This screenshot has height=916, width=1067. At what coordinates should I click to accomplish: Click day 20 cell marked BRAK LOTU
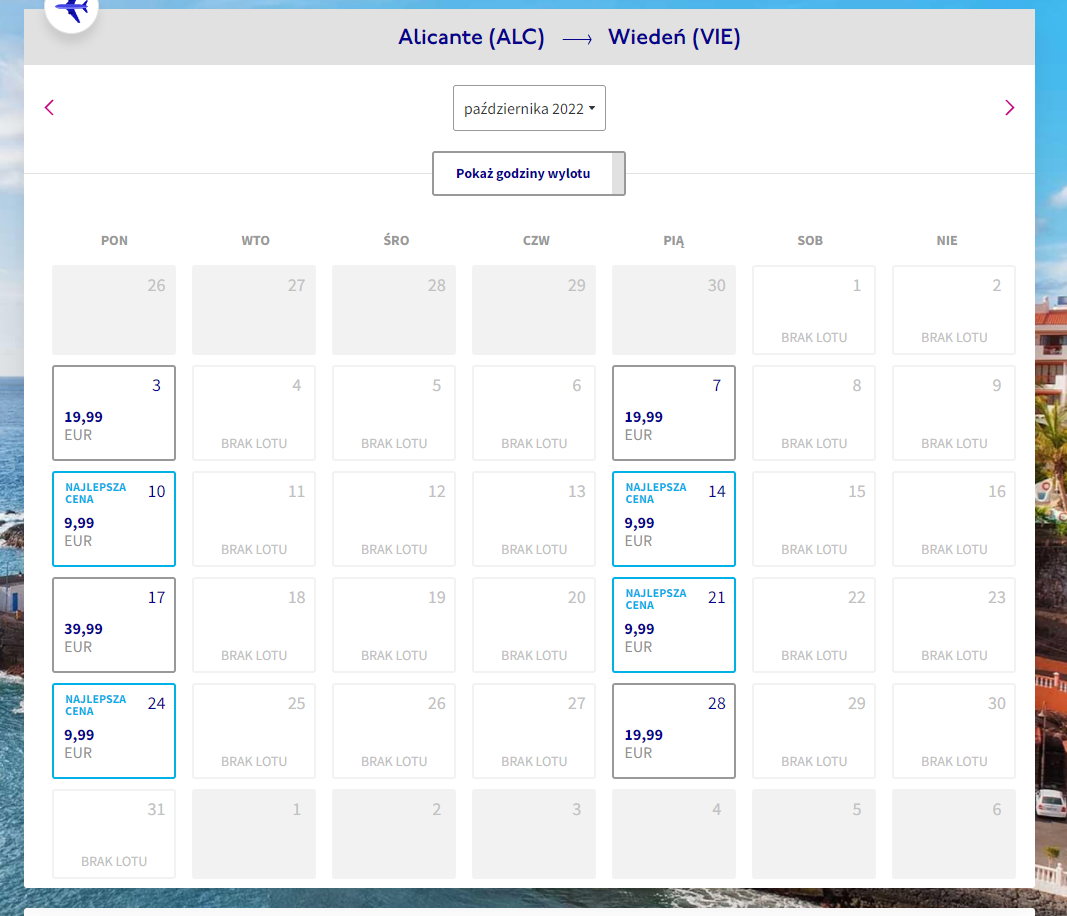click(534, 625)
